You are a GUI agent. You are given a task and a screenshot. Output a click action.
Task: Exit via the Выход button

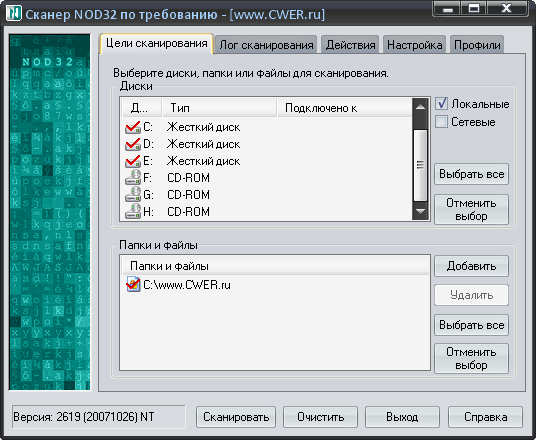(x=402, y=417)
